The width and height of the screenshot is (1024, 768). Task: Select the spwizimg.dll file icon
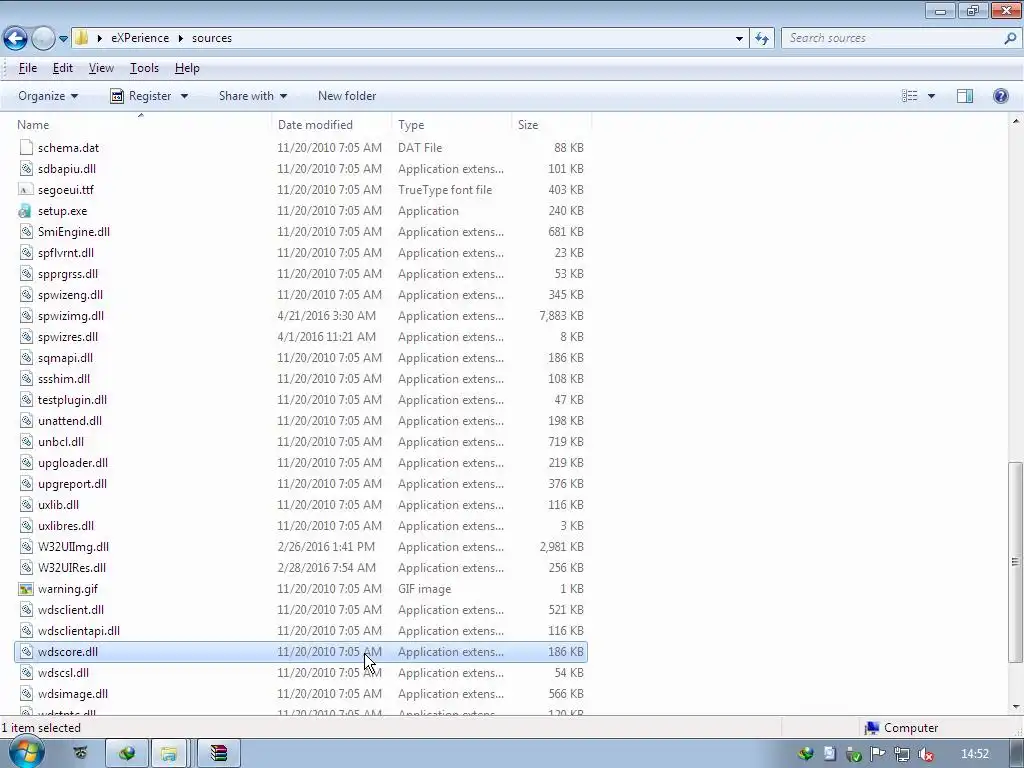point(26,316)
